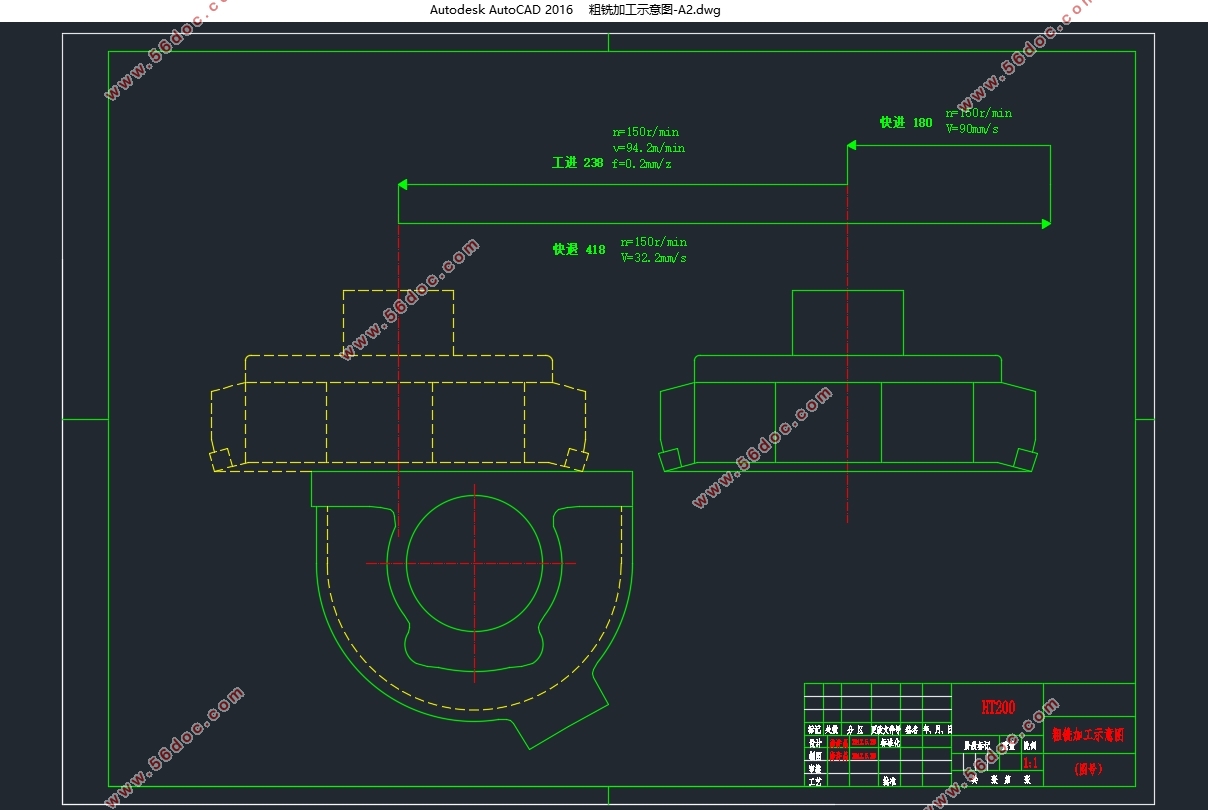Select the solid green cutter shank rectangle on right
The width and height of the screenshot is (1208, 810).
847,322
